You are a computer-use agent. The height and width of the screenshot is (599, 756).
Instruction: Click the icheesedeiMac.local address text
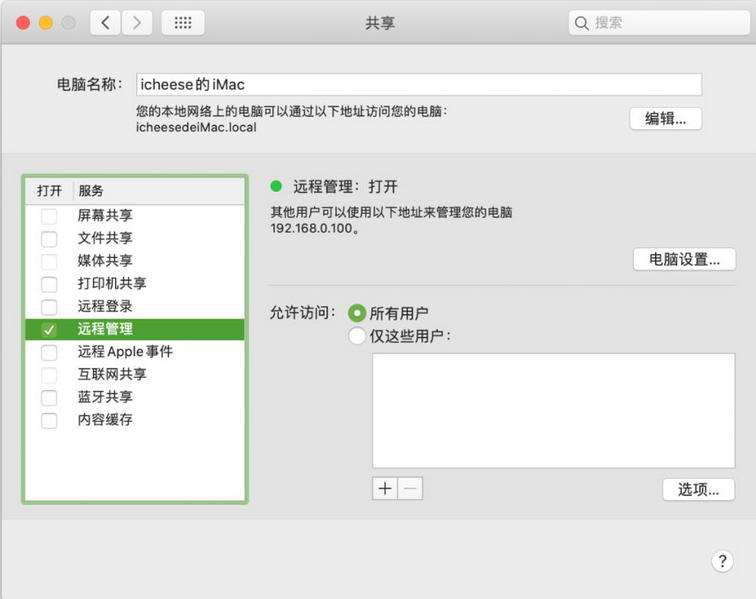[x=196, y=128]
